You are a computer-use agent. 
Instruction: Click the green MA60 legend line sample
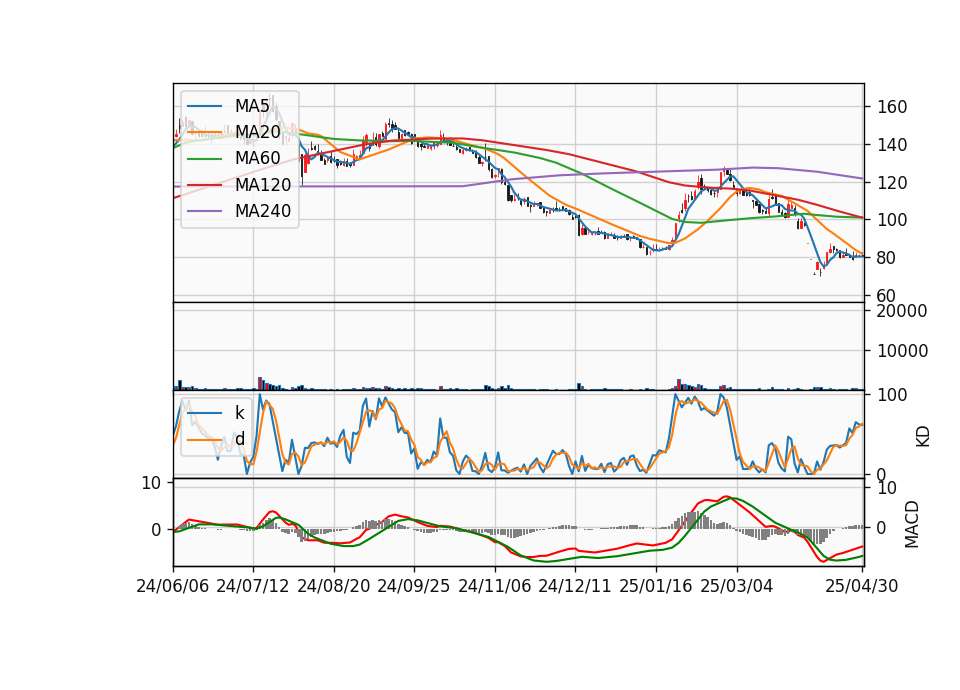[x=204, y=159]
